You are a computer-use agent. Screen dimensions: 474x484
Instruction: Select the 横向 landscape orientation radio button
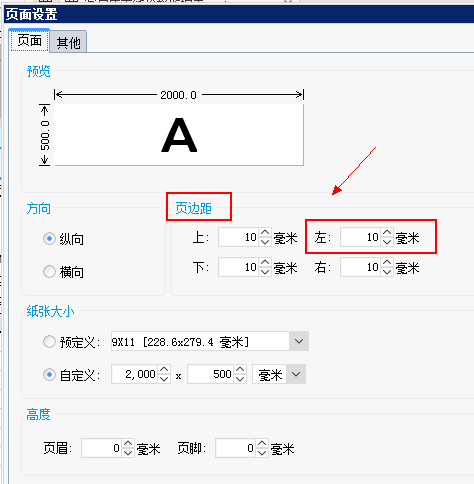pyautogui.click(x=49, y=271)
